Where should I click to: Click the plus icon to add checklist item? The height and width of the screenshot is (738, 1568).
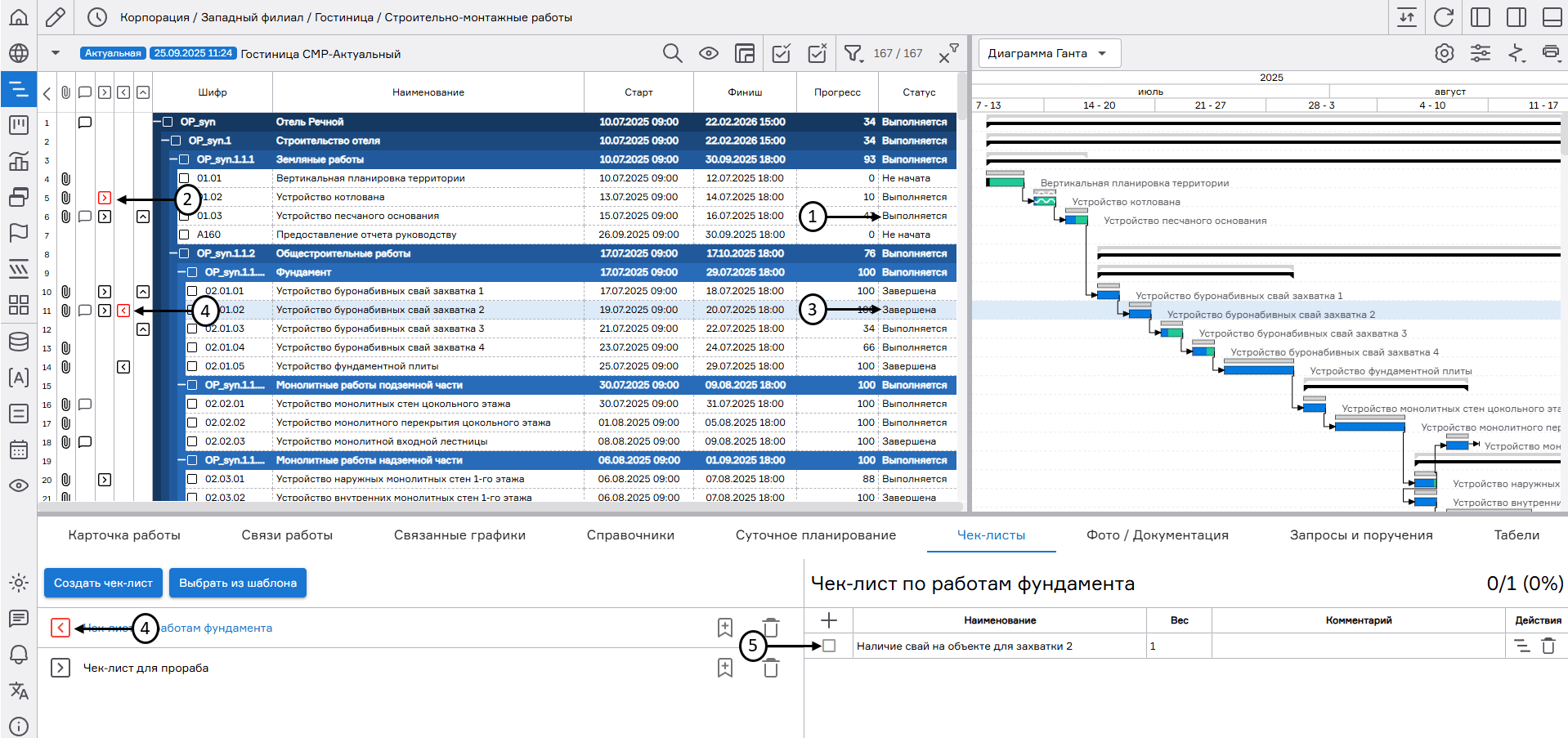(828, 620)
